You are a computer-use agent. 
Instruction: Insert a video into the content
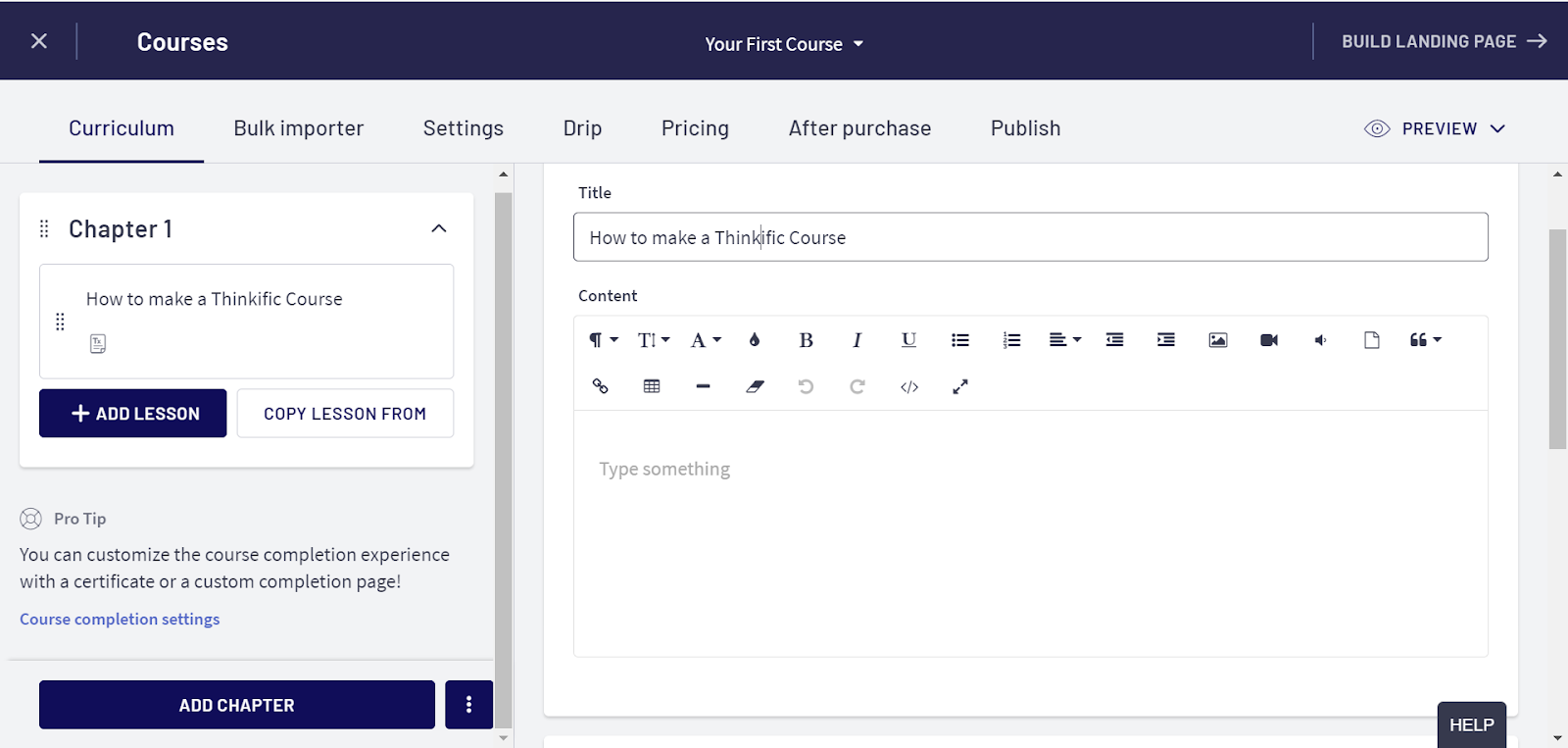pos(1269,340)
